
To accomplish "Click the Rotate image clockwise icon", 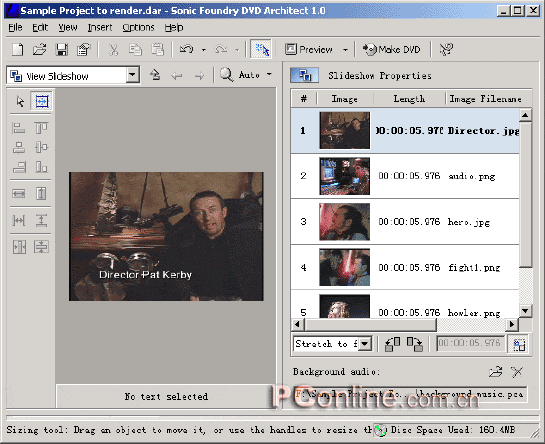I will tap(415, 344).
